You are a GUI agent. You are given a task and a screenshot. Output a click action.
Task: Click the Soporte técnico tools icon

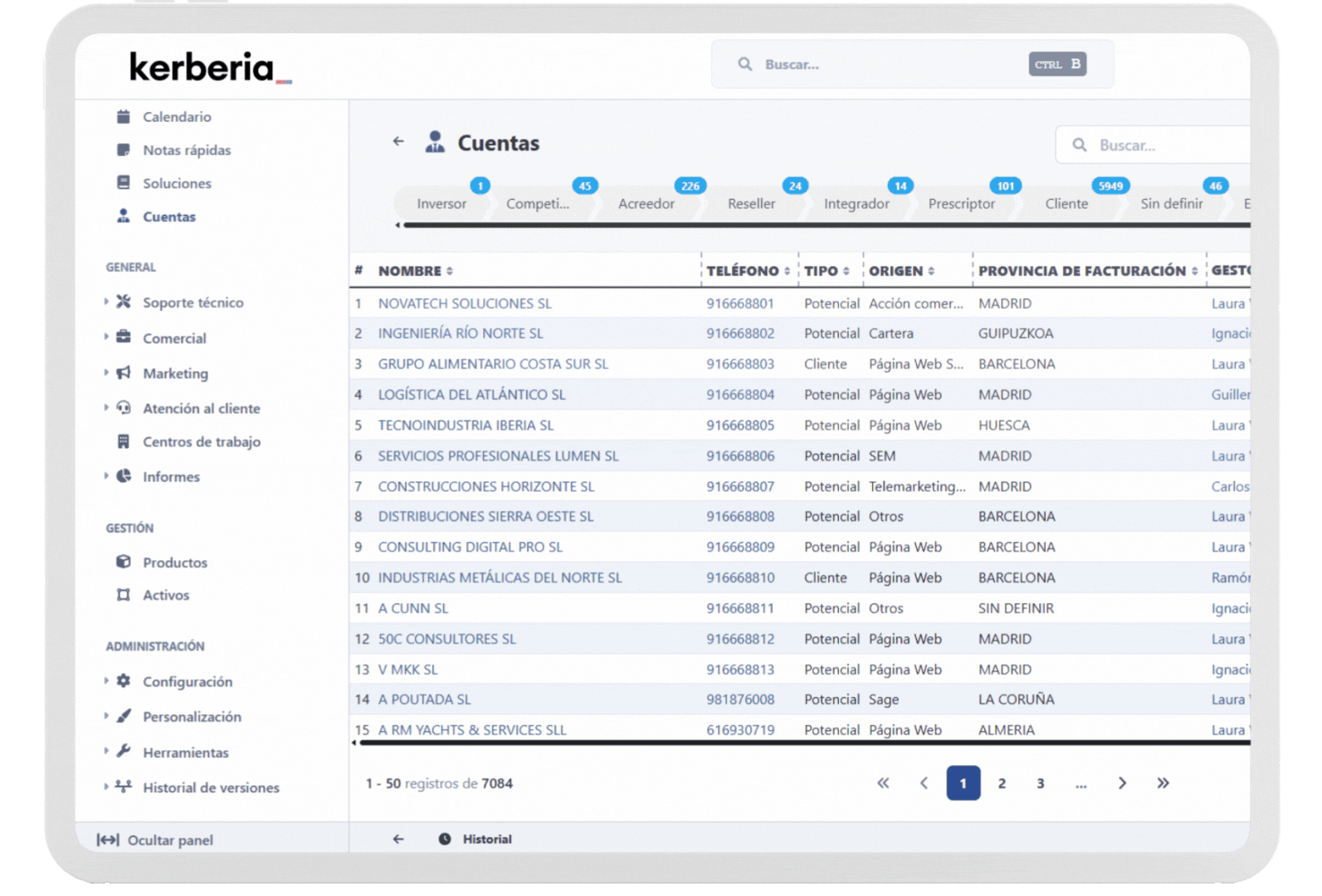124,302
